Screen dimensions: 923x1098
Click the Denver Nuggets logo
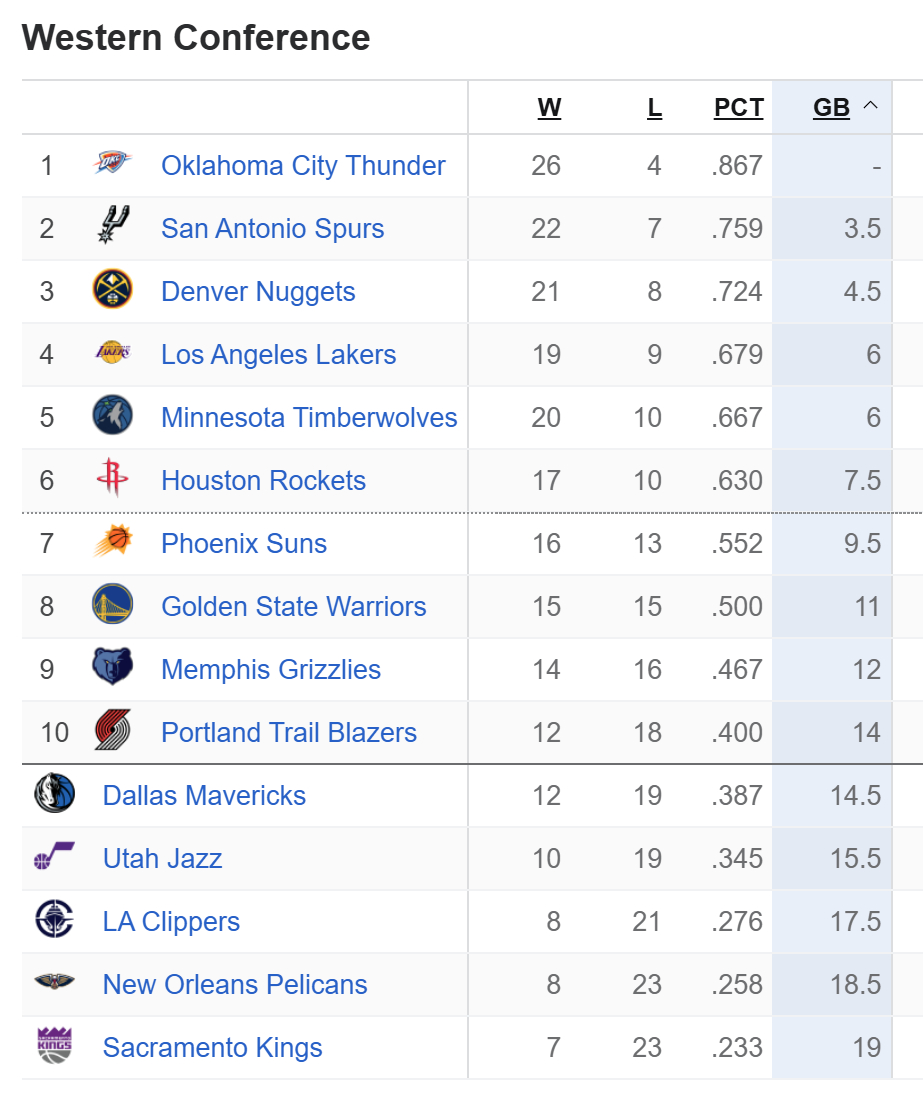(112, 290)
